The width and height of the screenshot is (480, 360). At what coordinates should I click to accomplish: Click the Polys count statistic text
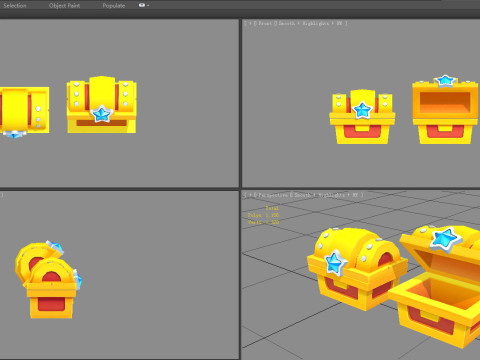263,215
